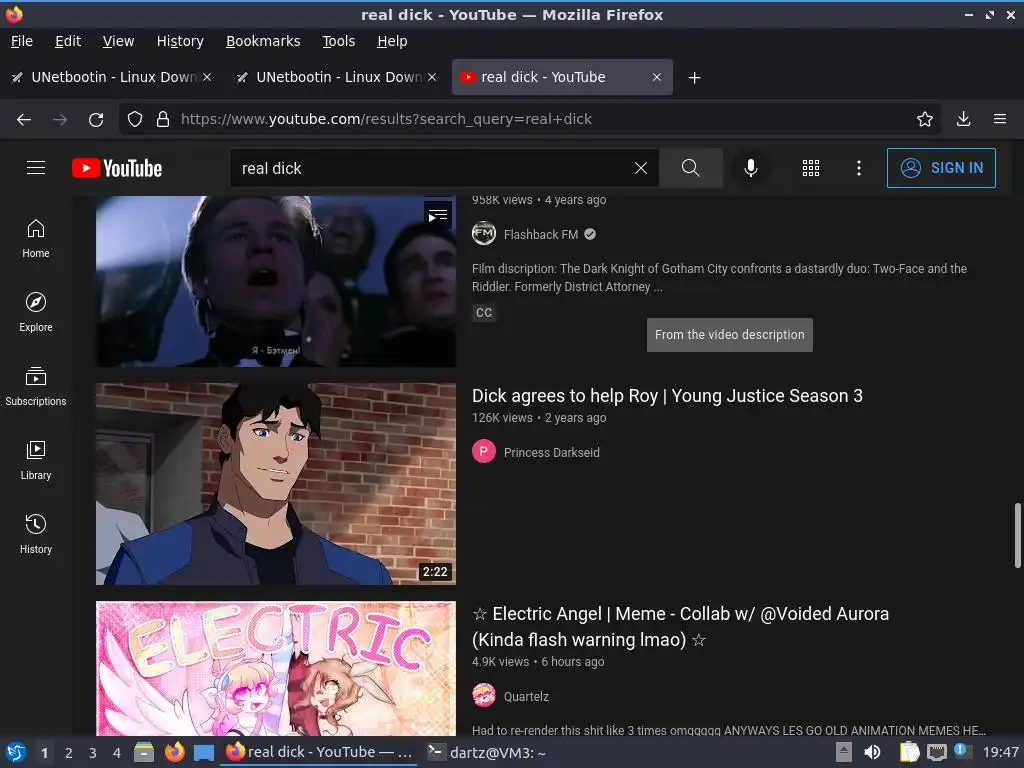Image resolution: width=1024 pixels, height=768 pixels.
Task: Open the Flashback FM channel name link
Action: click(541, 234)
